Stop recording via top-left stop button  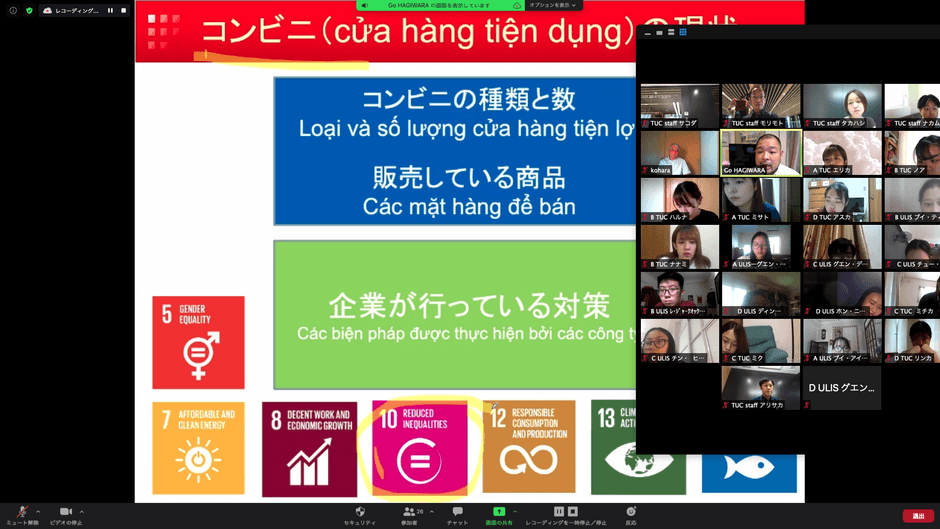[x=124, y=10]
